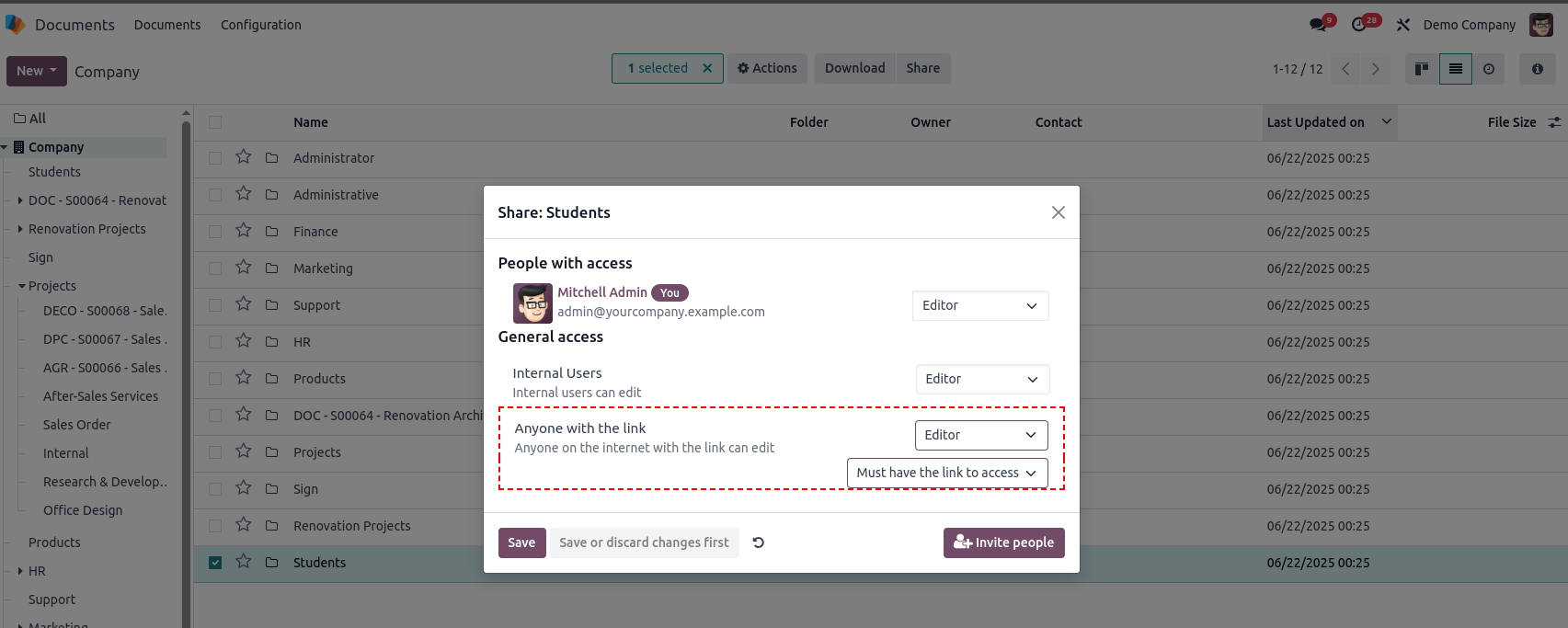1568x628 pixels.
Task: Open Mitchell Admin's Editor role dropdown
Action: (x=980, y=305)
